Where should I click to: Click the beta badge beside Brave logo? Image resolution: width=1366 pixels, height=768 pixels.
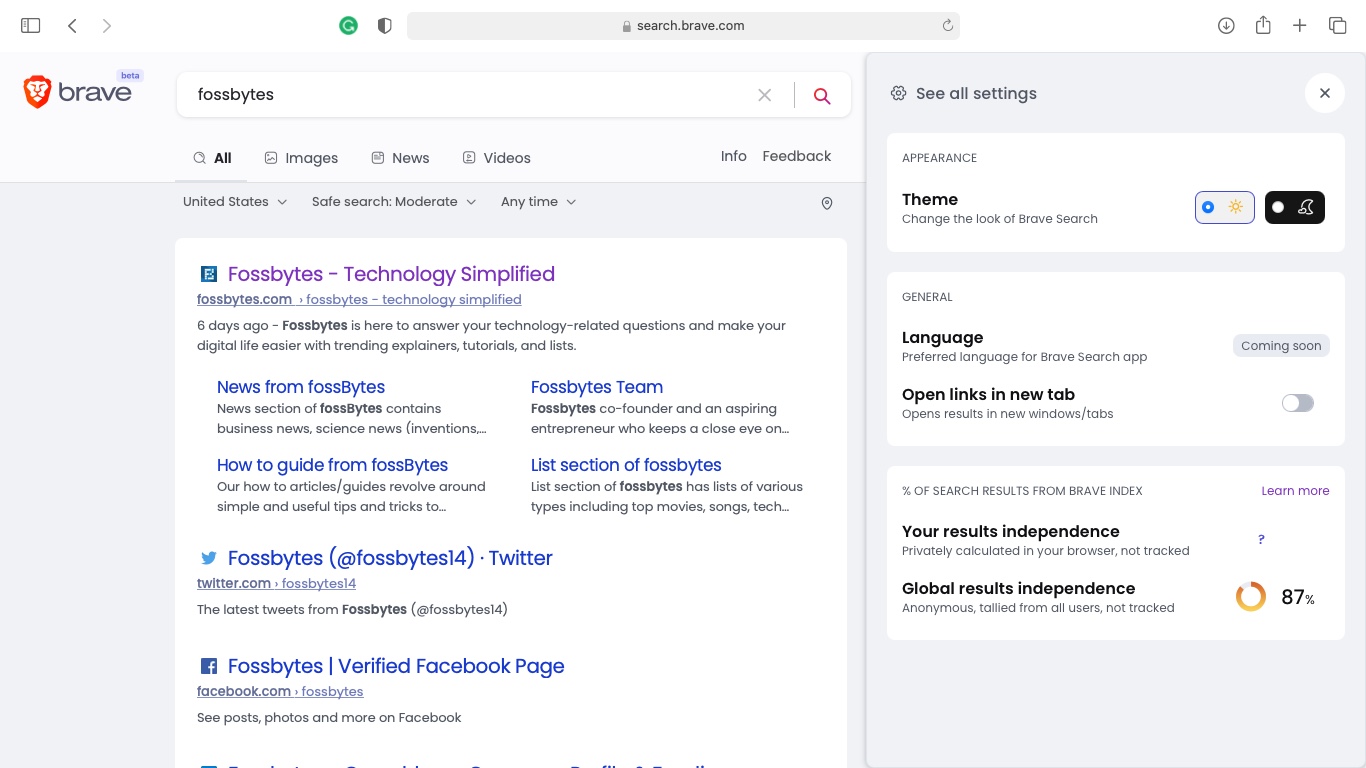[x=130, y=75]
